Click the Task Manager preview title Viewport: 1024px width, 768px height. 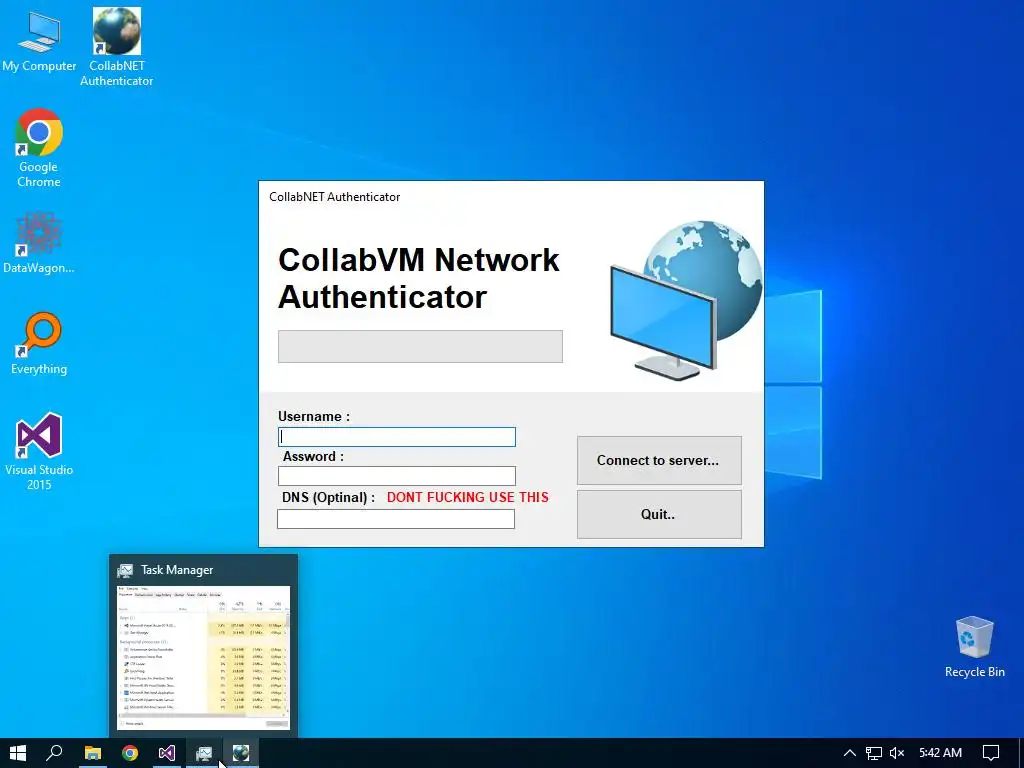[x=177, y=570]
